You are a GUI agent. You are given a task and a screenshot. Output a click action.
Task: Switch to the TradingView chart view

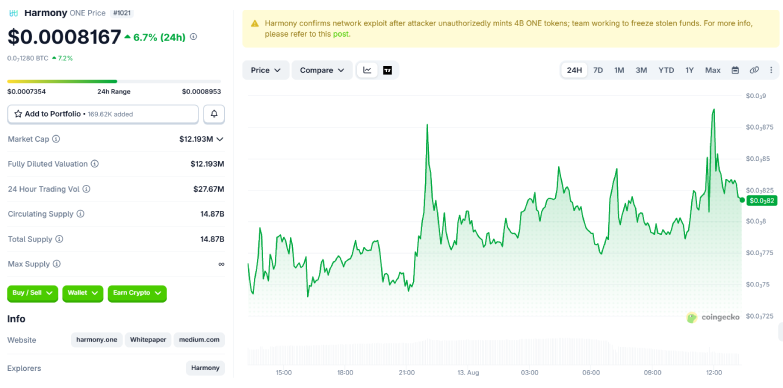(388, 70)
